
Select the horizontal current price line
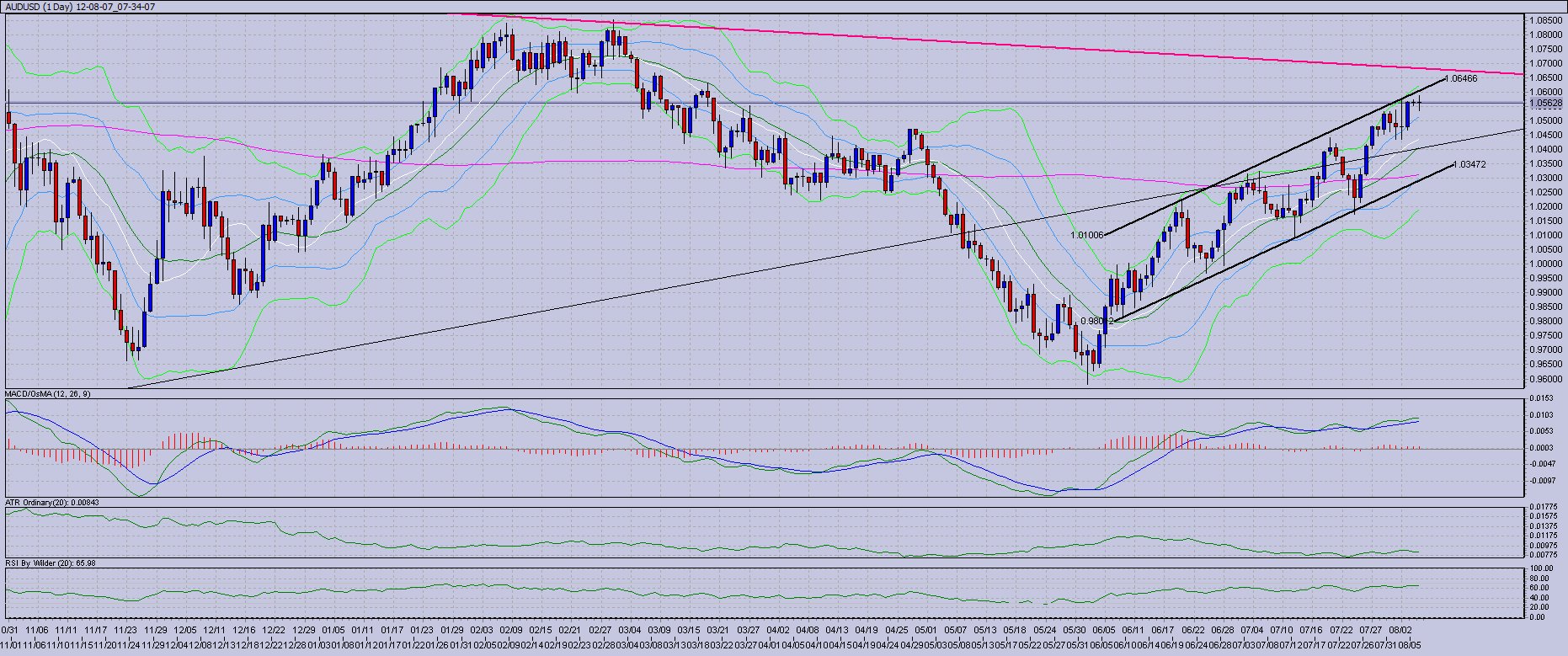[x=758, y=104]
